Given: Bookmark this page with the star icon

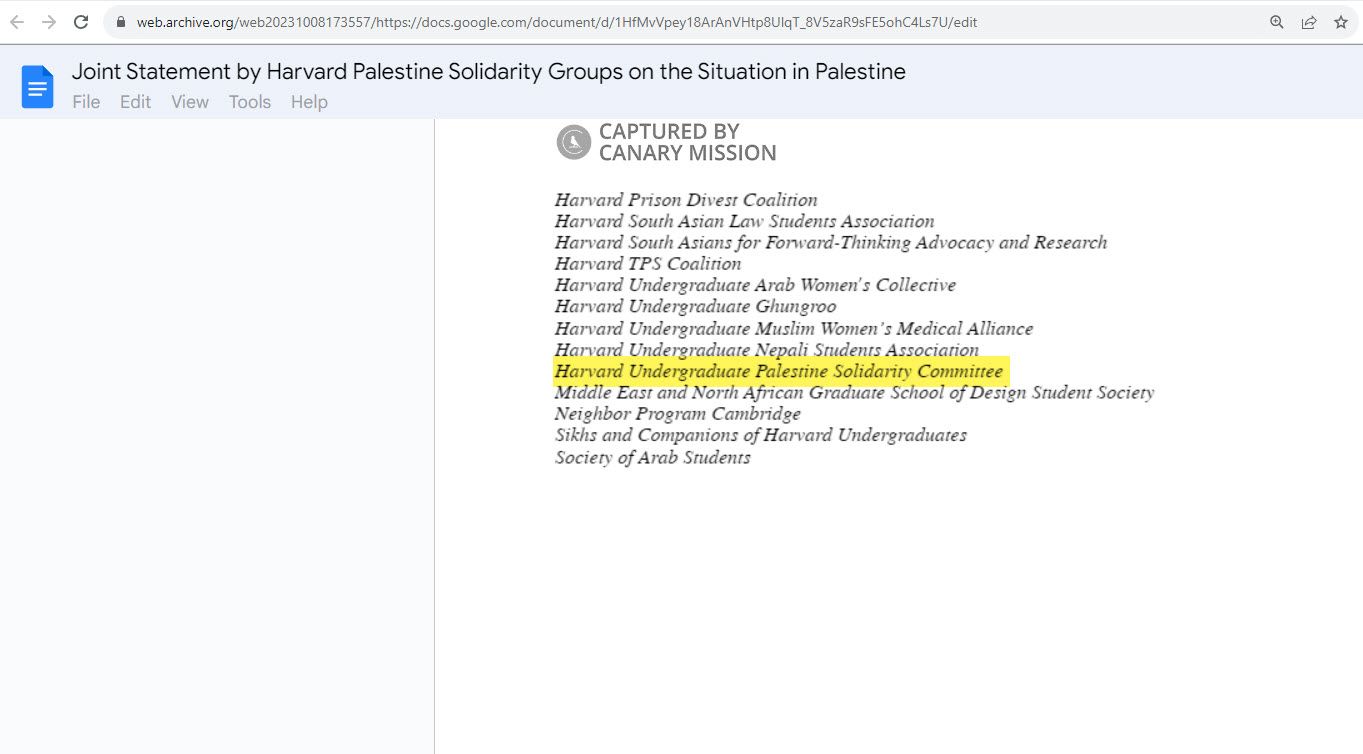Looking at the screenshot, I should 1341,22.
